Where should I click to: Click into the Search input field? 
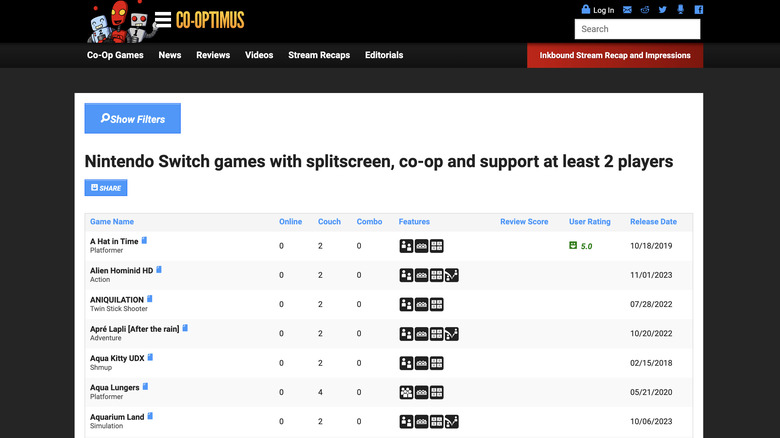point(637,29)
